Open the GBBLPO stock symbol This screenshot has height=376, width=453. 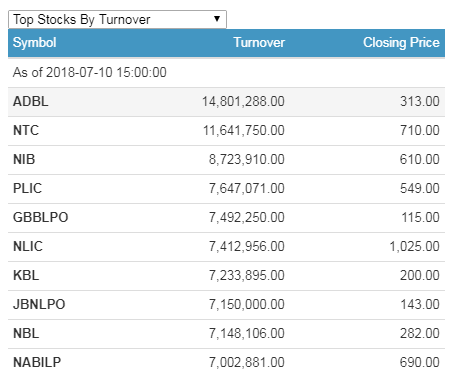click(x=41, y=217)
